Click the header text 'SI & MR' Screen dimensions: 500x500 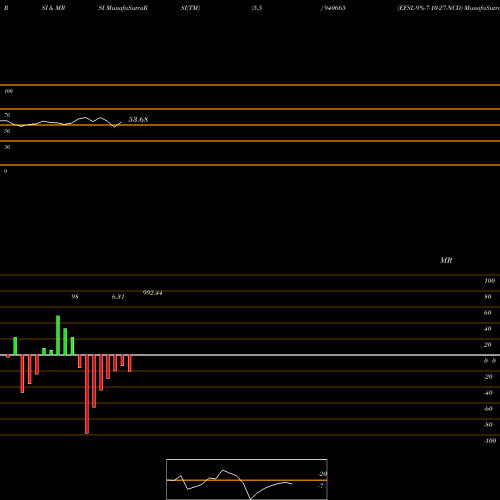(53, 8)
